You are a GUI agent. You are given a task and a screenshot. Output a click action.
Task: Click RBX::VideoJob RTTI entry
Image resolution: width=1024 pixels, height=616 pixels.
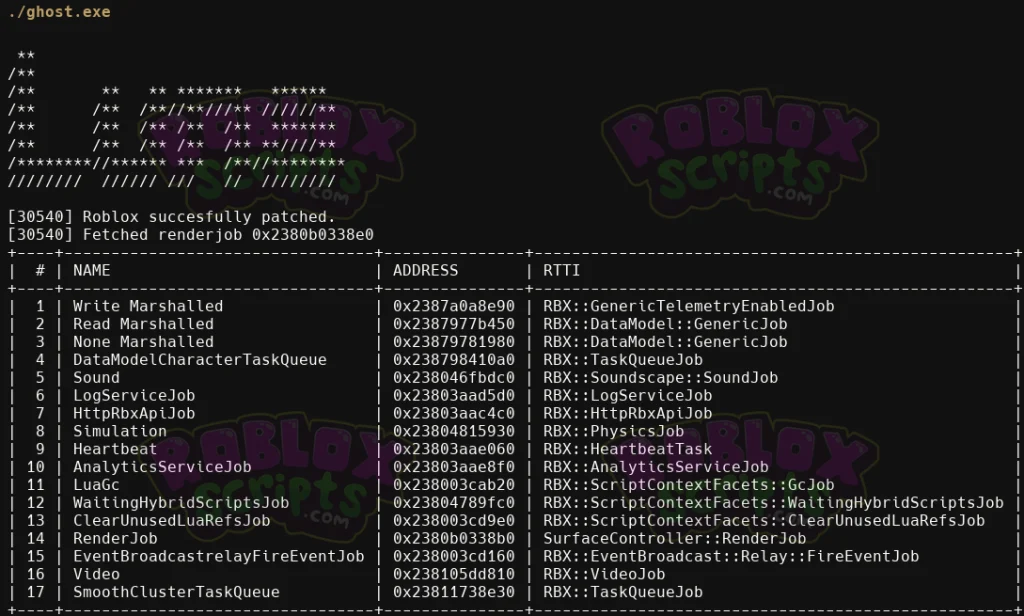(x=604, y=574)
